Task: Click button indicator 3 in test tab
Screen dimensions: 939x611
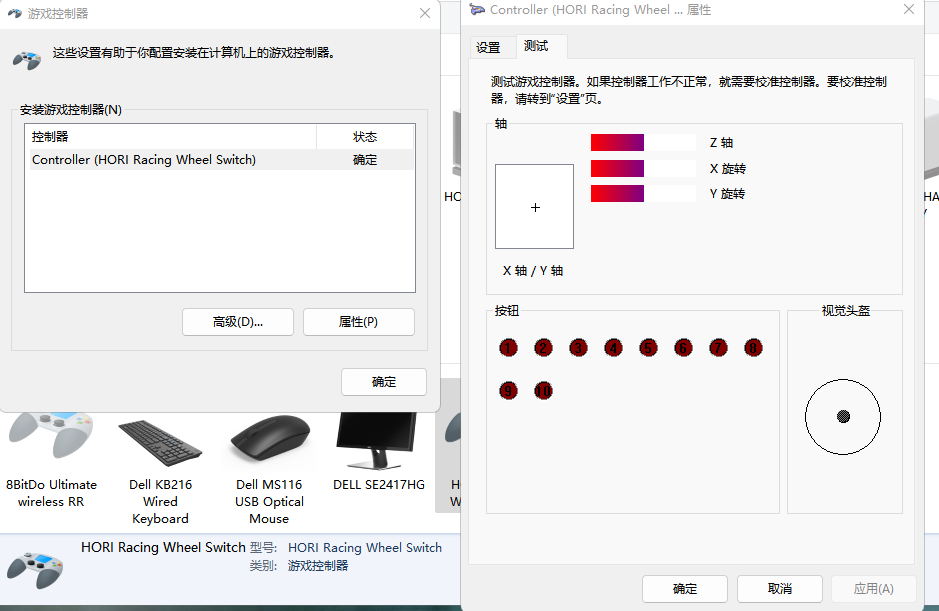Action: pyautogui.click(x=578, y=348)
